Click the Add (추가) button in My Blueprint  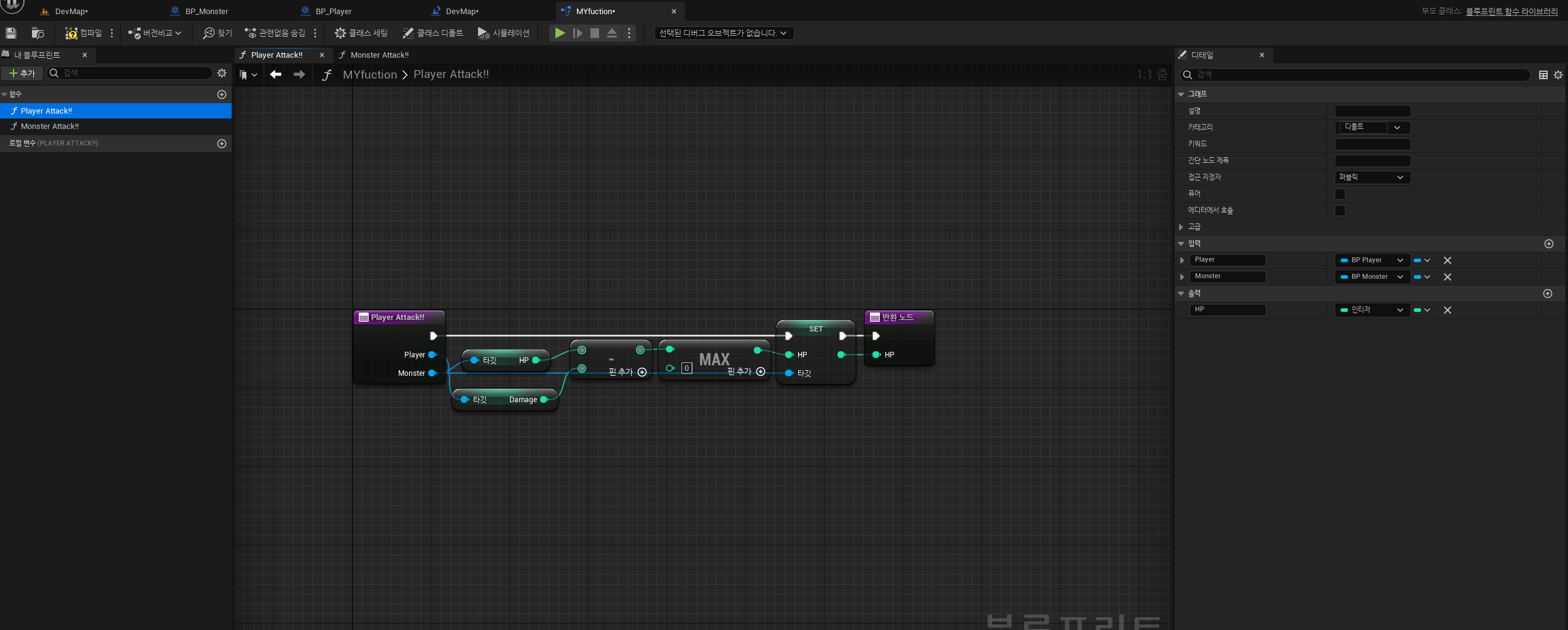(x=22, y=73)
